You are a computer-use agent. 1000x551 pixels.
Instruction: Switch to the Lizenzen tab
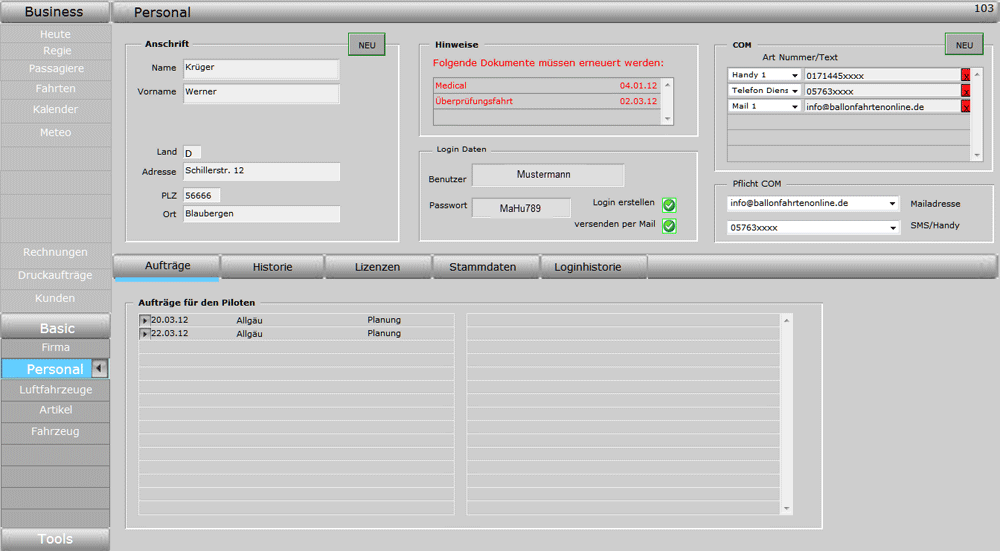click(377, 267)
